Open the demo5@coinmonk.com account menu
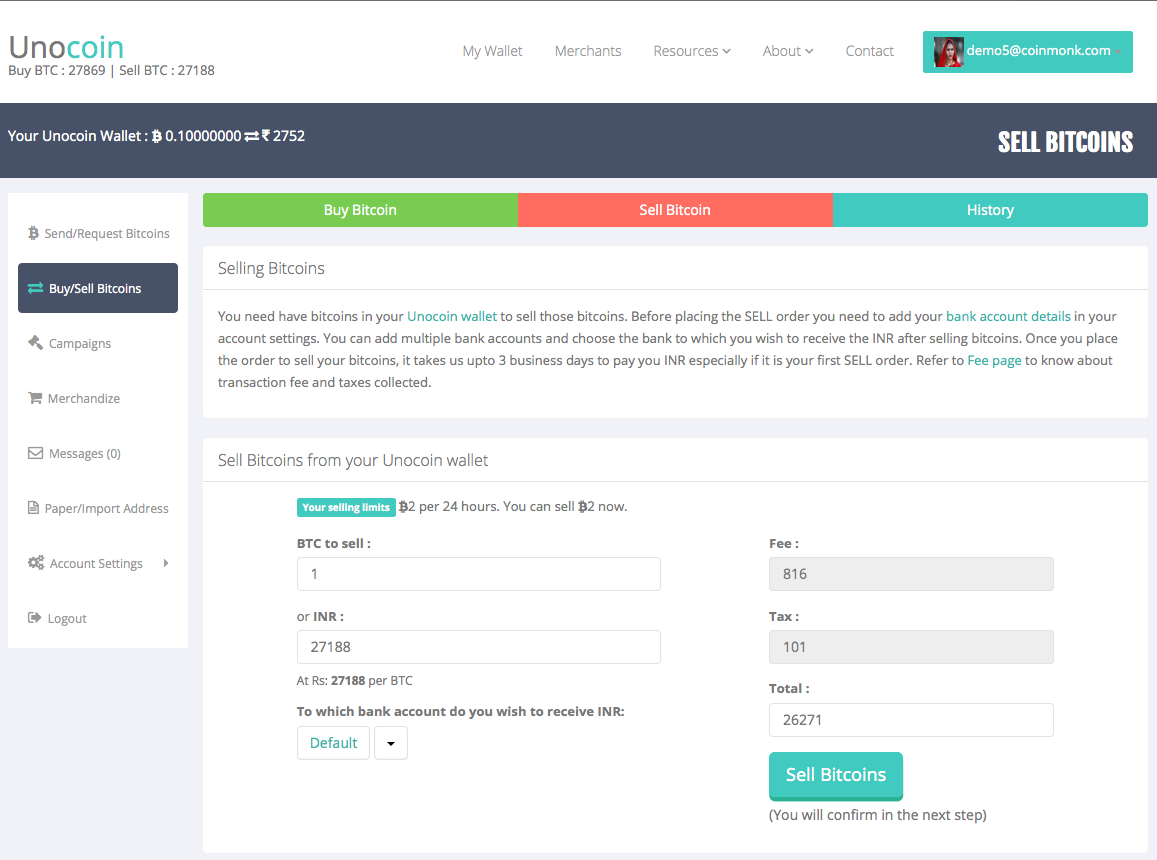1157x860 pixels. (1027, 52)
